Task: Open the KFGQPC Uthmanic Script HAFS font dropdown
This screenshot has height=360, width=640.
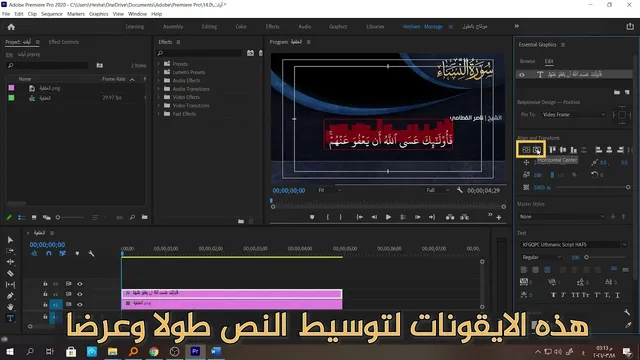Action: click(573, 244)
